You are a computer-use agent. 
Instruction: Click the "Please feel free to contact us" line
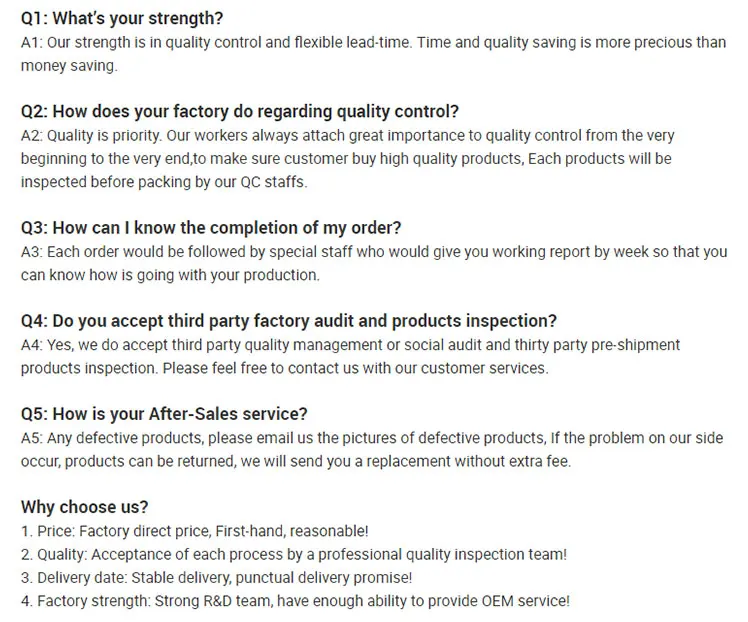click(284, 368)
